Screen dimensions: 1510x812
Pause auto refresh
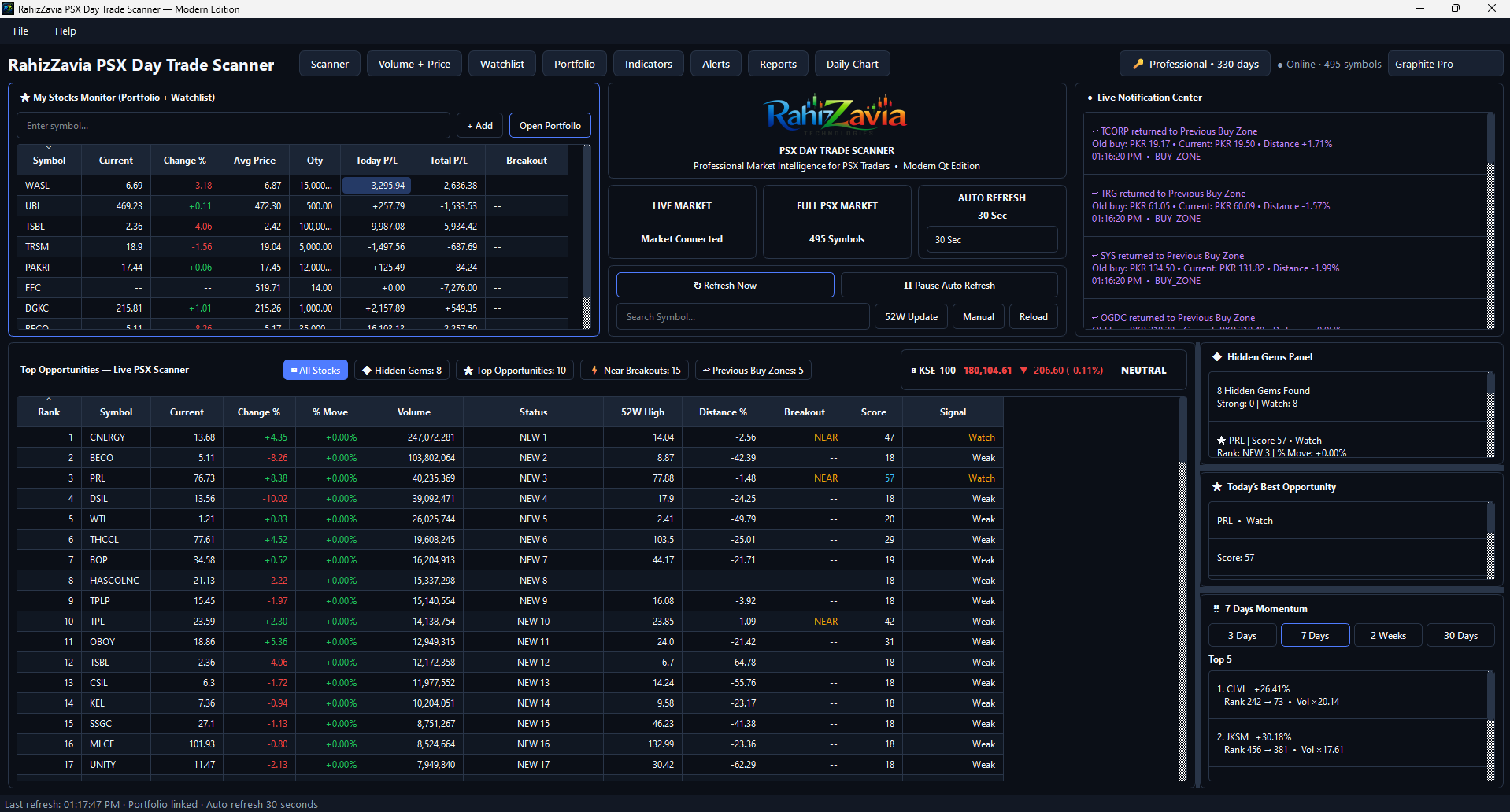(949, 285)
